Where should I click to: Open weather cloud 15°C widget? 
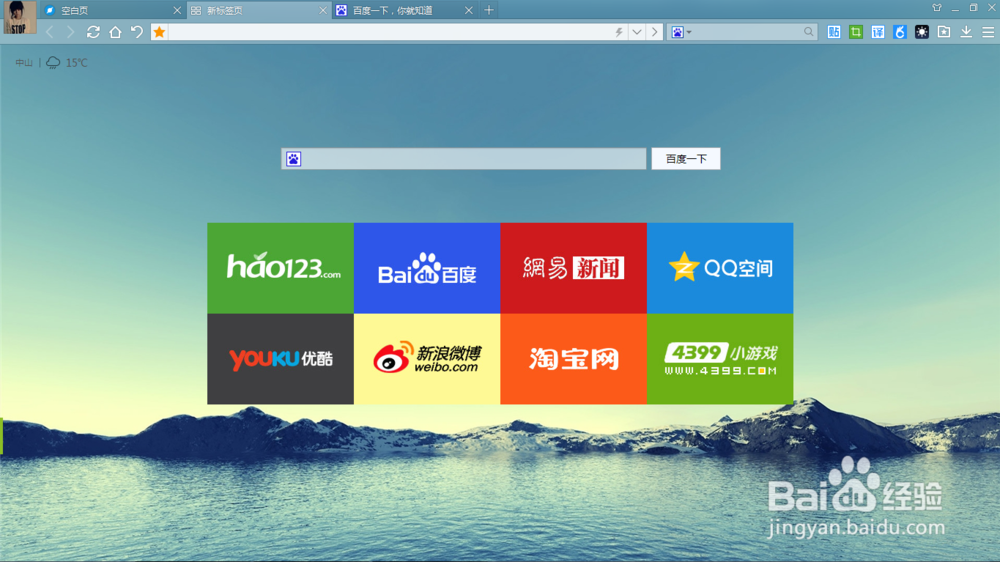point(66,63)
